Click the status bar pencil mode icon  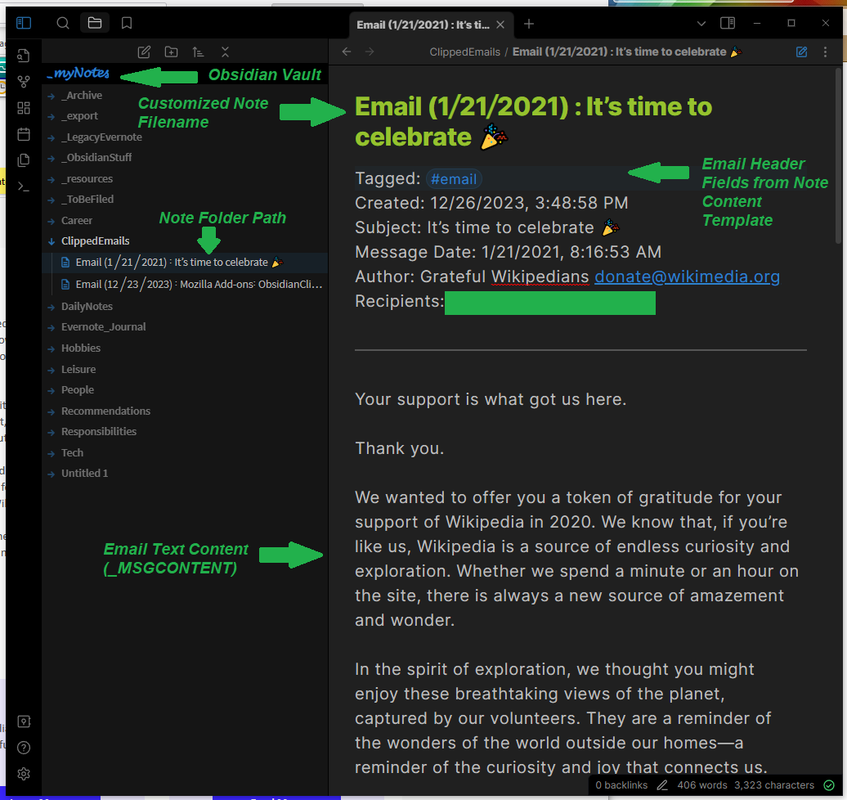click(662, 785)
